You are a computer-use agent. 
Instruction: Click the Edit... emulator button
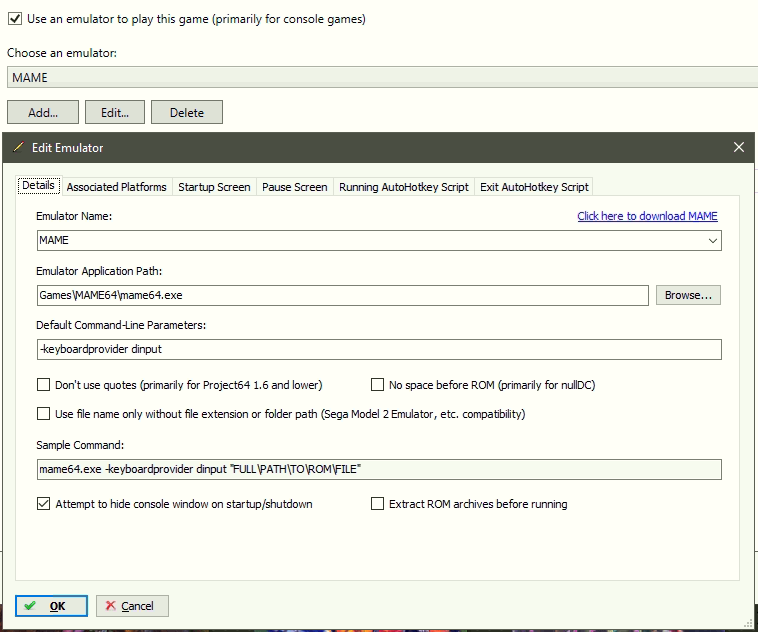[x=115, y=112]
